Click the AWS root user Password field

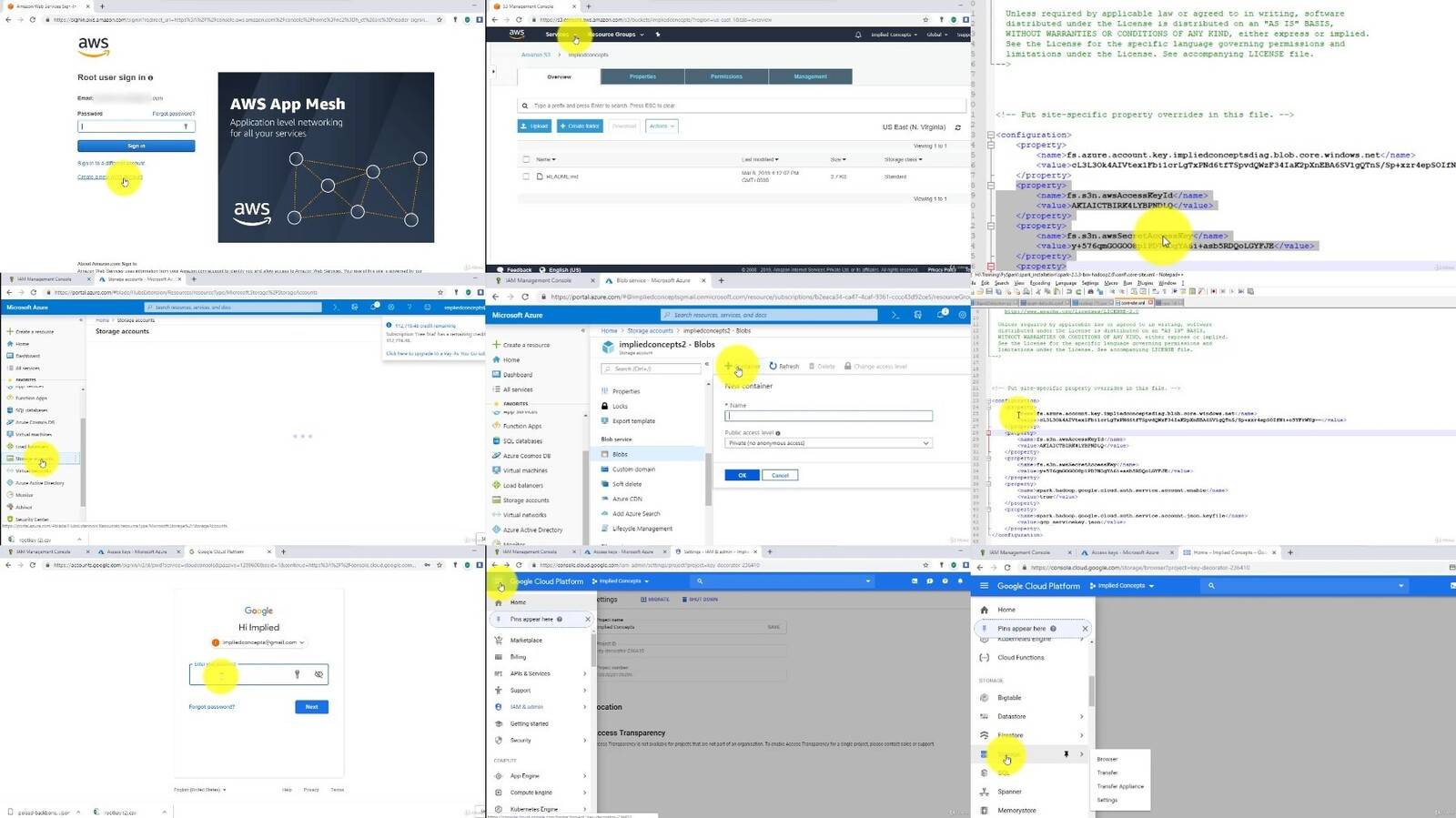[136, 126]
